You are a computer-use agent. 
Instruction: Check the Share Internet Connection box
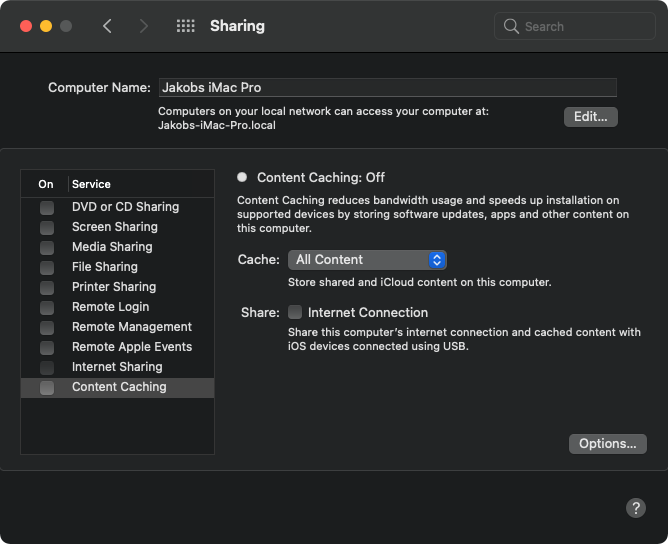click(x=295, y=312)
